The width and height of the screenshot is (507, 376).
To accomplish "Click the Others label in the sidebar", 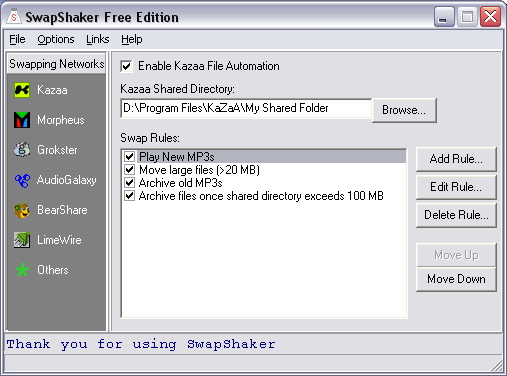I will click(x=53, y=270).
